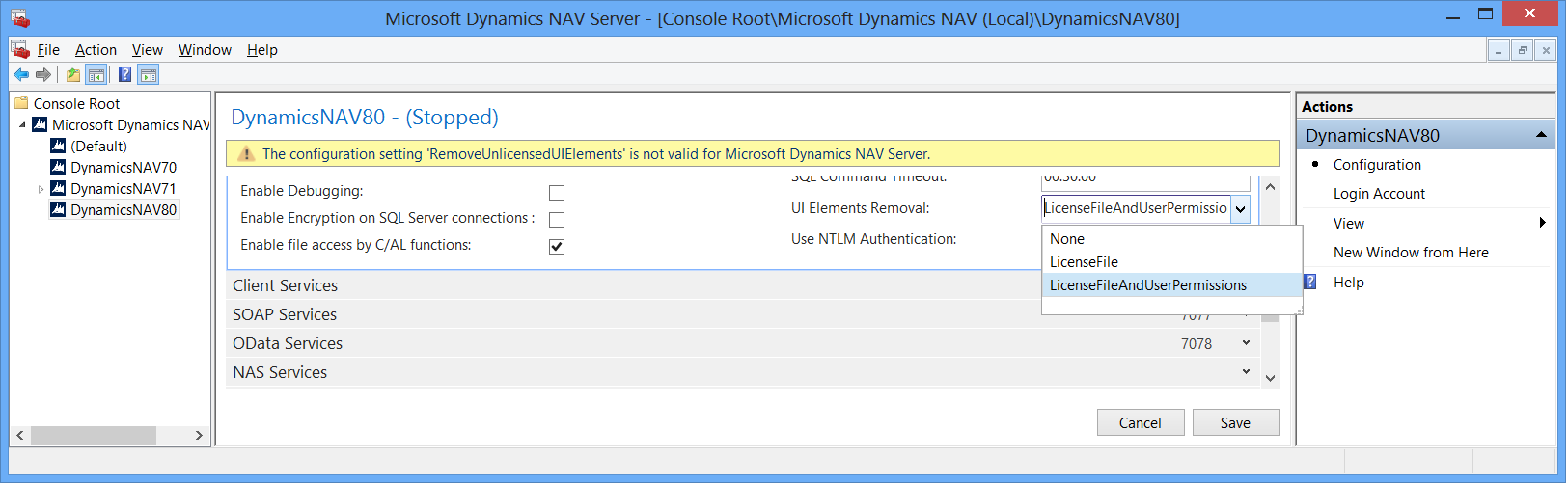Open the File menu
The width and height of the screenshot is (1568, 485).
click(48, 50)
